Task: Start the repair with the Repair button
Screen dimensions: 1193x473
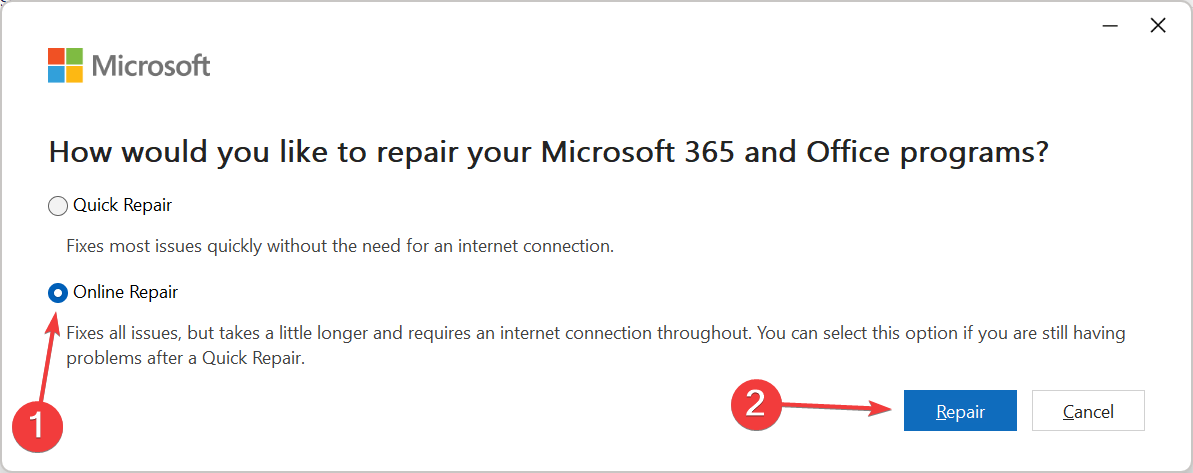Action: (x=960, y=411)
